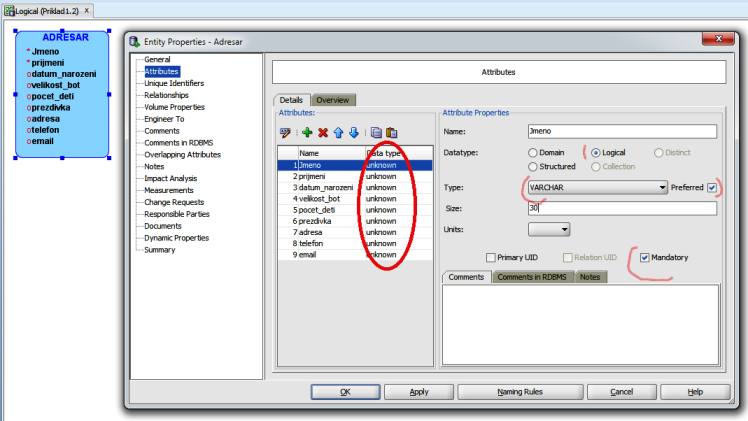
Task: Click the paste attributes icon
Action: pyautogui.click(x=392, y=132)
